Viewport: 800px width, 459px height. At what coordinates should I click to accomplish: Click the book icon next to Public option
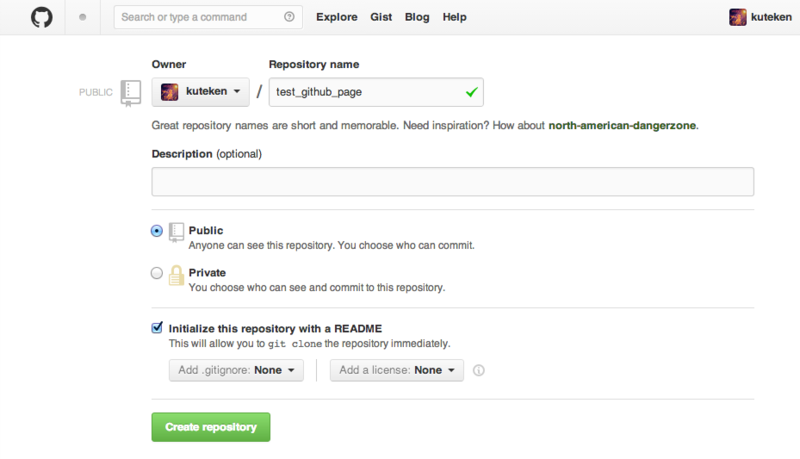point(176,233)
